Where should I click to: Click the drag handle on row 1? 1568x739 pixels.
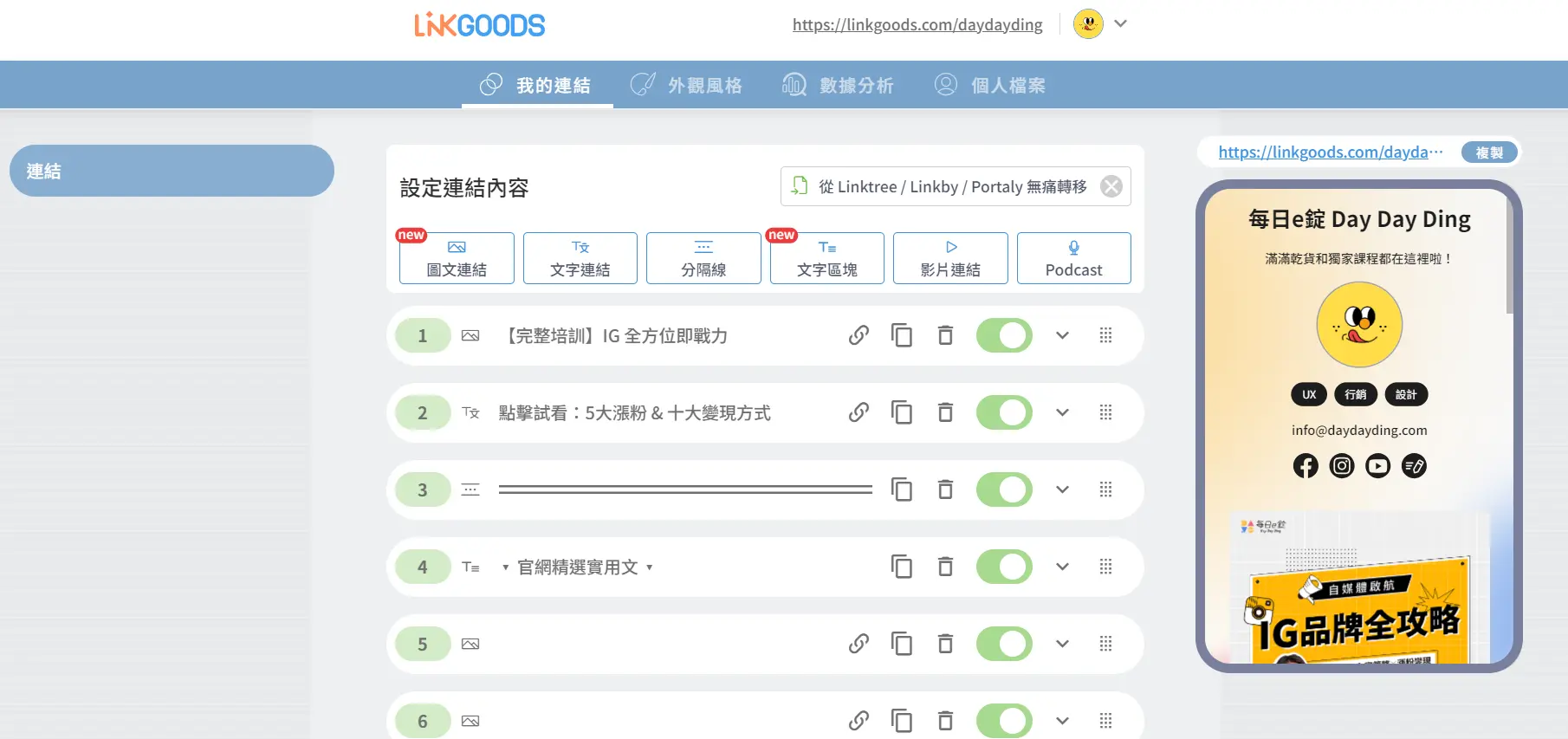[1105, 335]
